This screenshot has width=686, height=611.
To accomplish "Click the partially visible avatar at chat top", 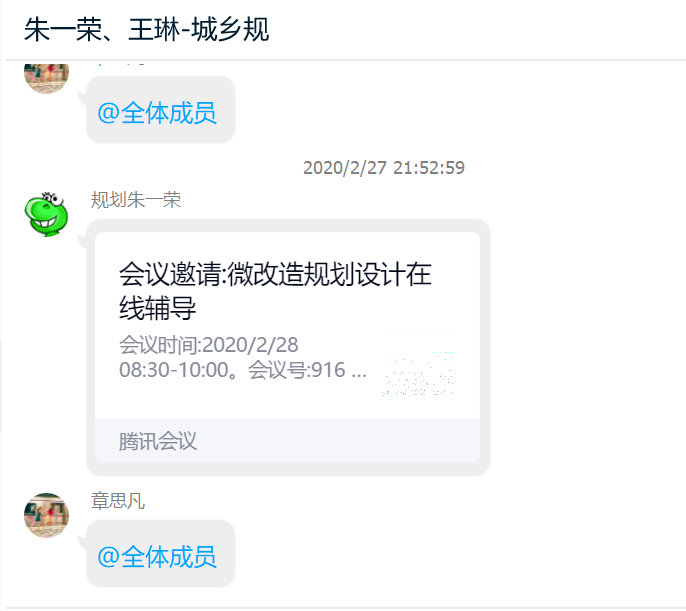I will 46,78.
